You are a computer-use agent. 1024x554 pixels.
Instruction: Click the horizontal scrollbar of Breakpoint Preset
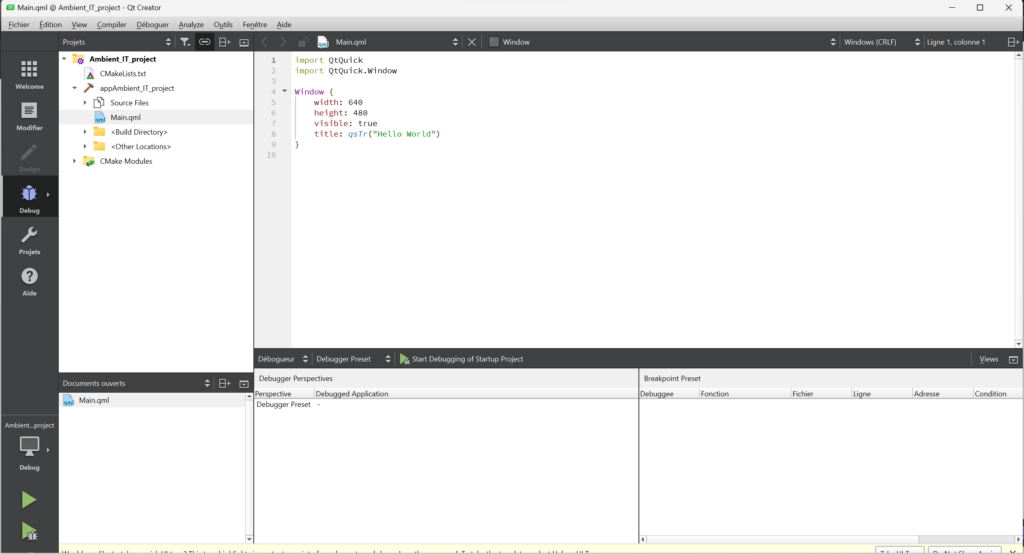tap(829, 539)
